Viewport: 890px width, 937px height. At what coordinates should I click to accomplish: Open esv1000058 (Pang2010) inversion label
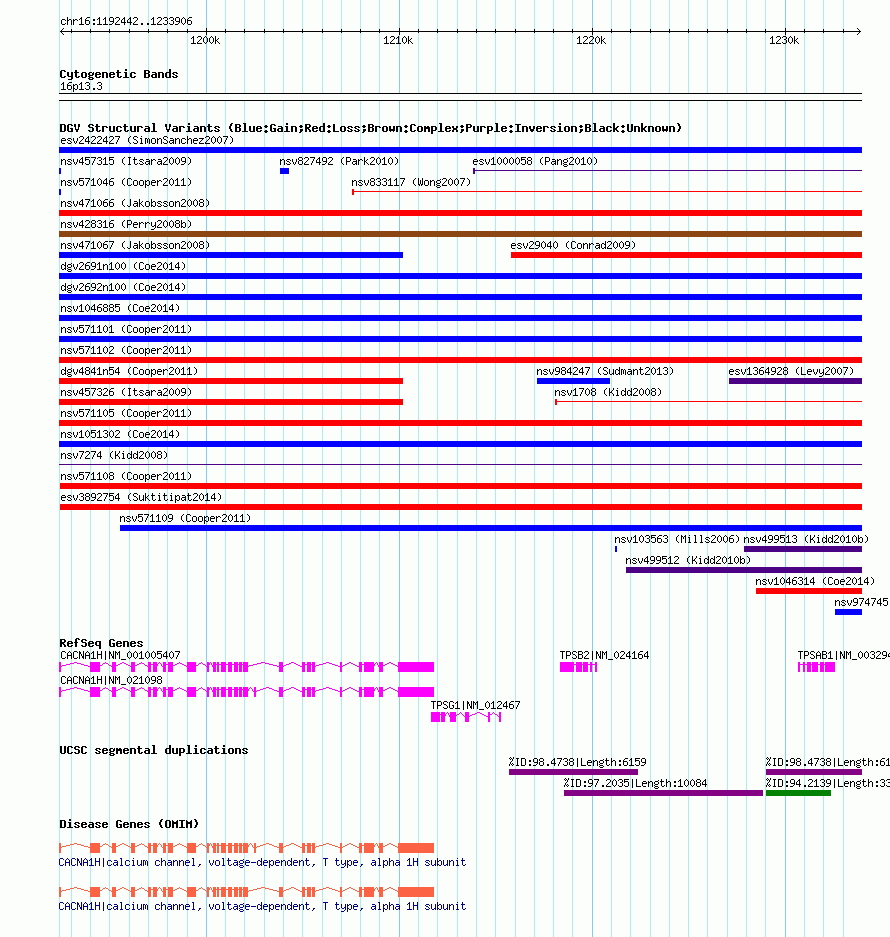pos(535,161)
